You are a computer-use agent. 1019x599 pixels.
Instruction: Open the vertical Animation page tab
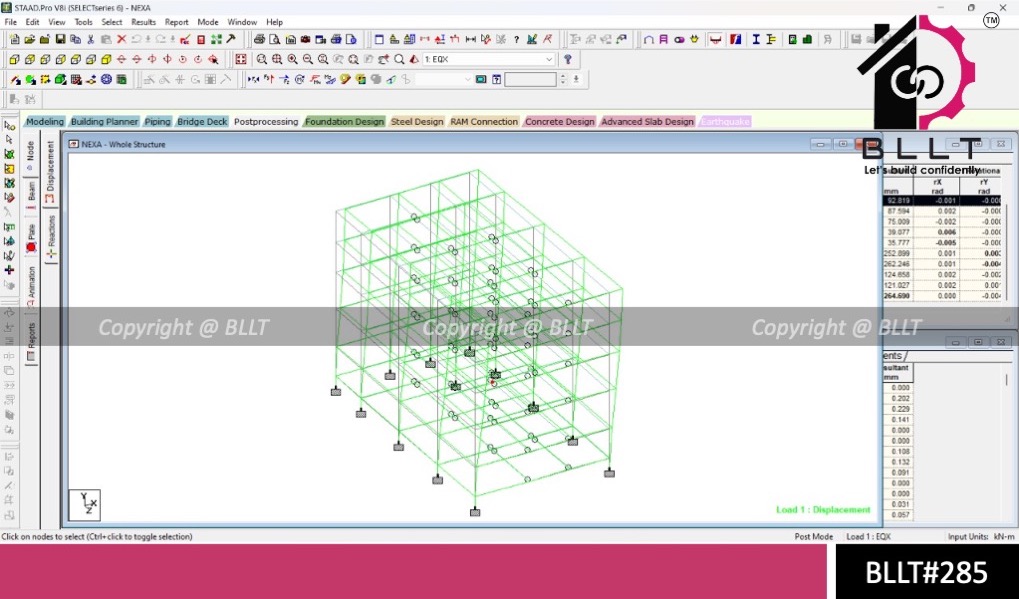point(31,286)
